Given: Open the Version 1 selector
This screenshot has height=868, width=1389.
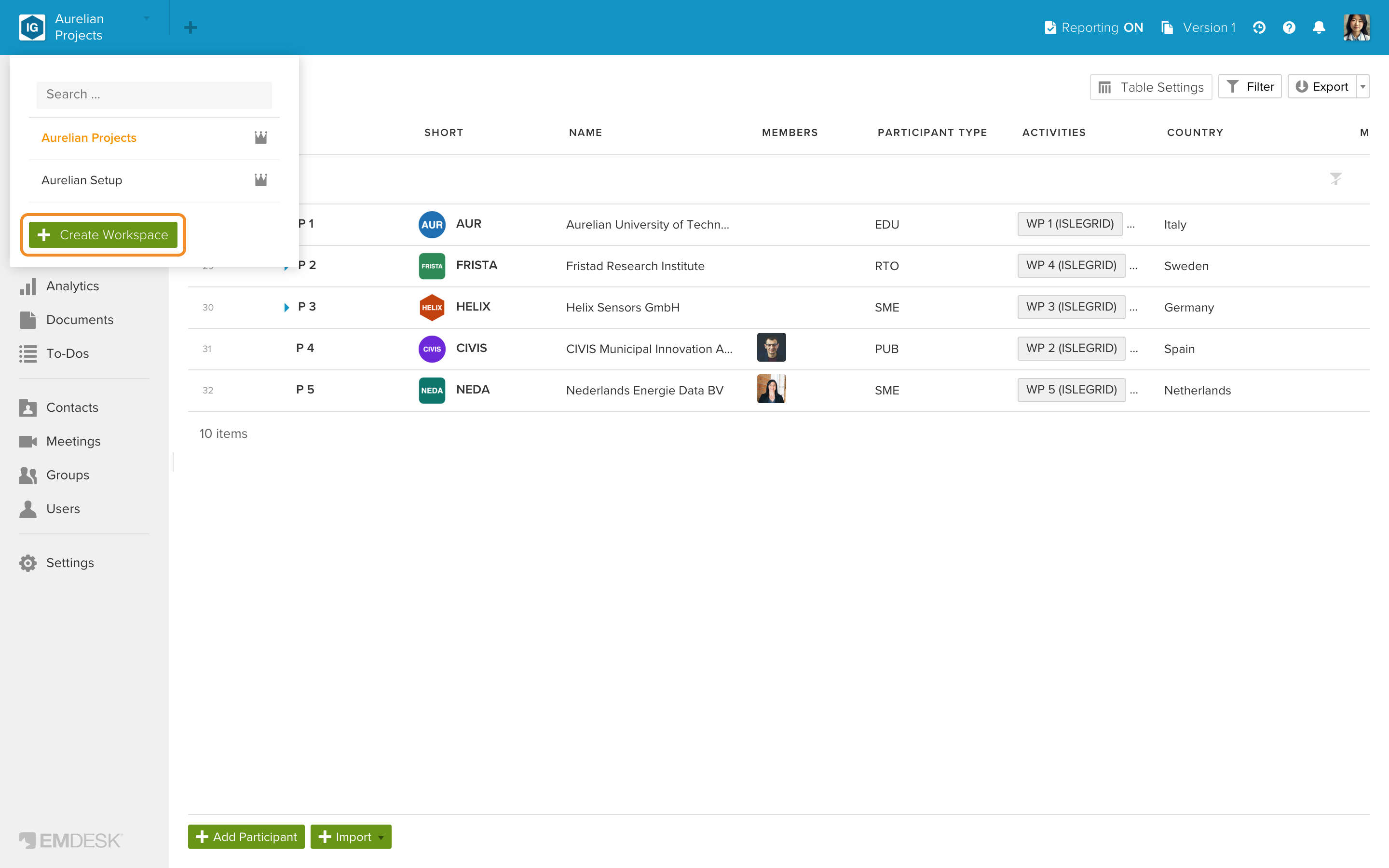Looking at the screenshot, I should coord(1198,27).
